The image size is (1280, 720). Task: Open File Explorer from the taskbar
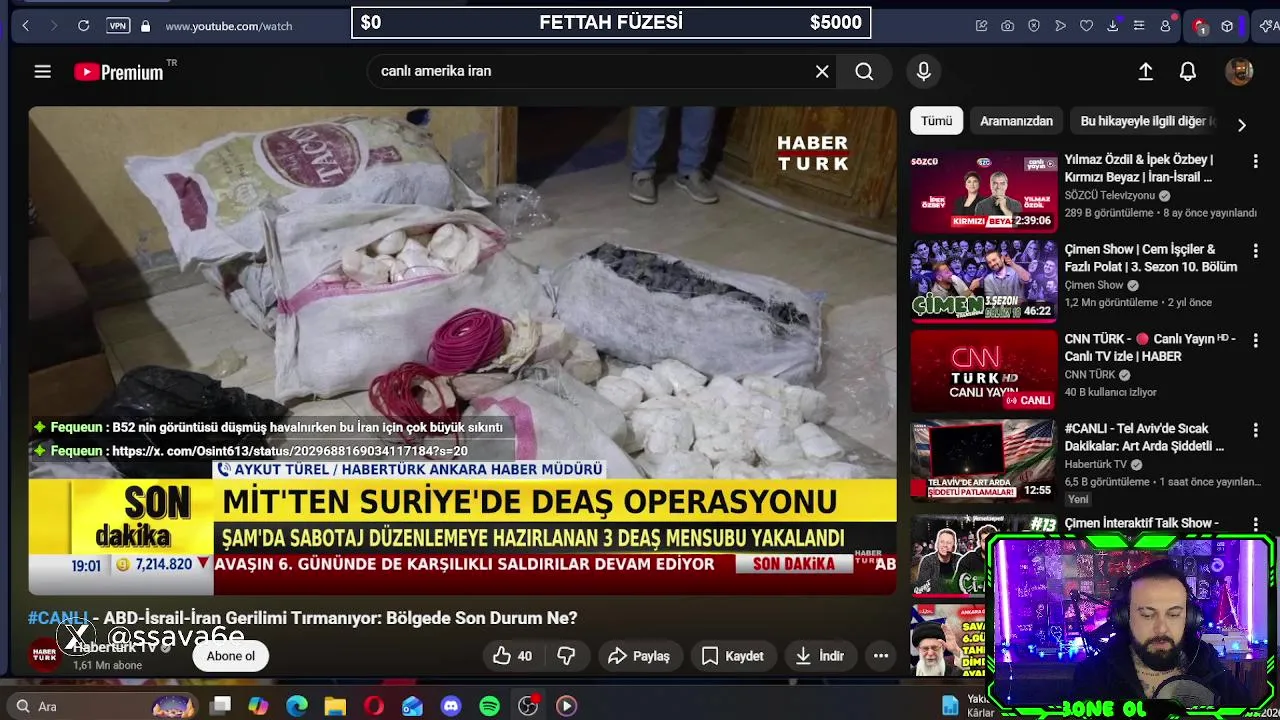(335, 706)
